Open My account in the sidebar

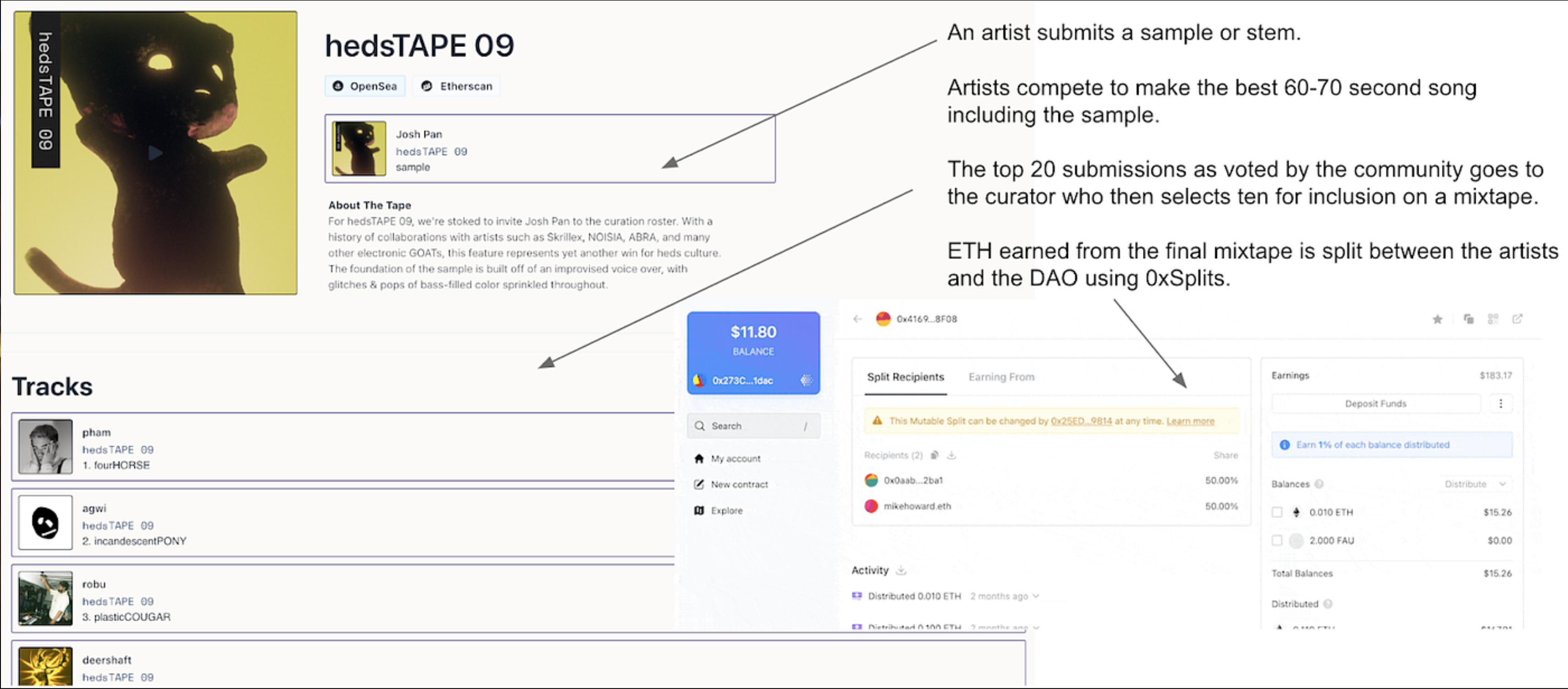pyautogui.click(x=735, y=459)
